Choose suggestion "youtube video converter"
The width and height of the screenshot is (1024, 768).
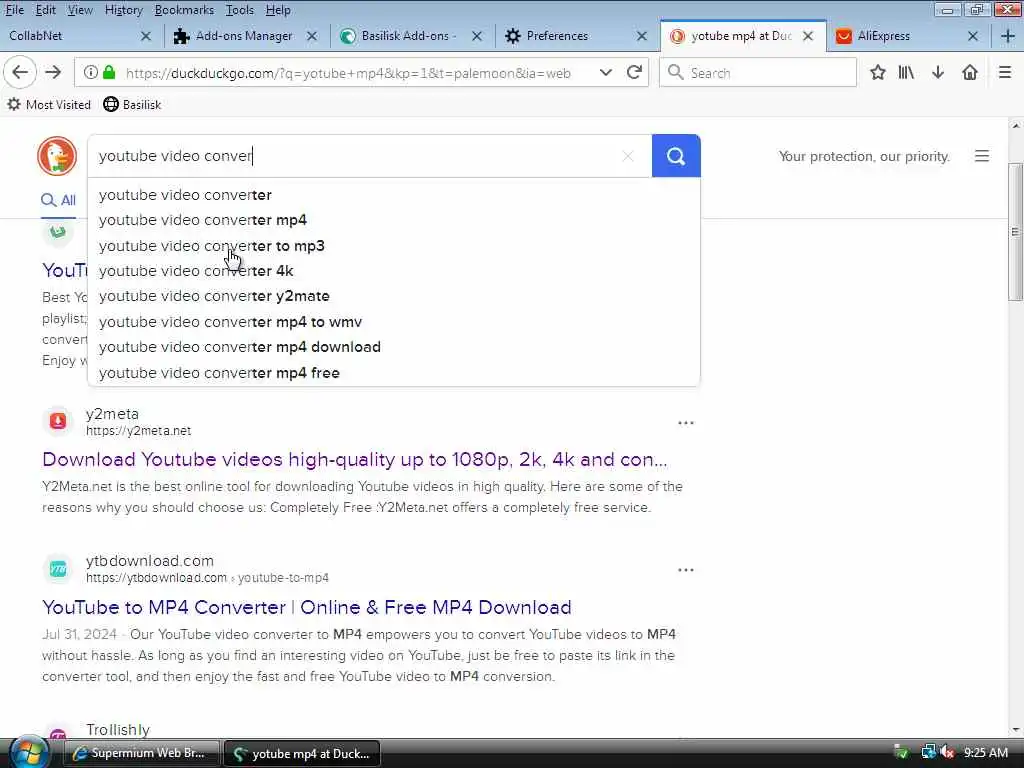tap(394, 195)
